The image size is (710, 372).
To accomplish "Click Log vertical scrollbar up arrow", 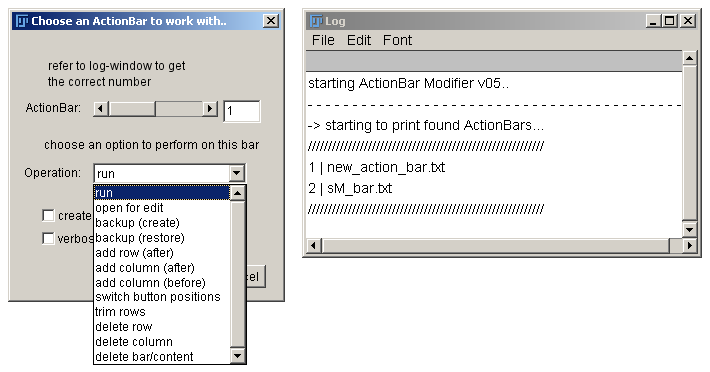I will coord(689,58).
